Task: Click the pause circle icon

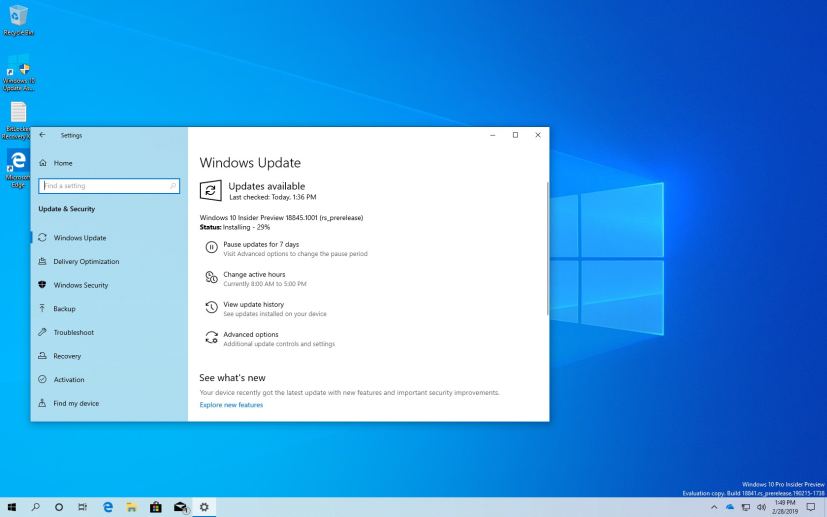Action: (211, 247)
